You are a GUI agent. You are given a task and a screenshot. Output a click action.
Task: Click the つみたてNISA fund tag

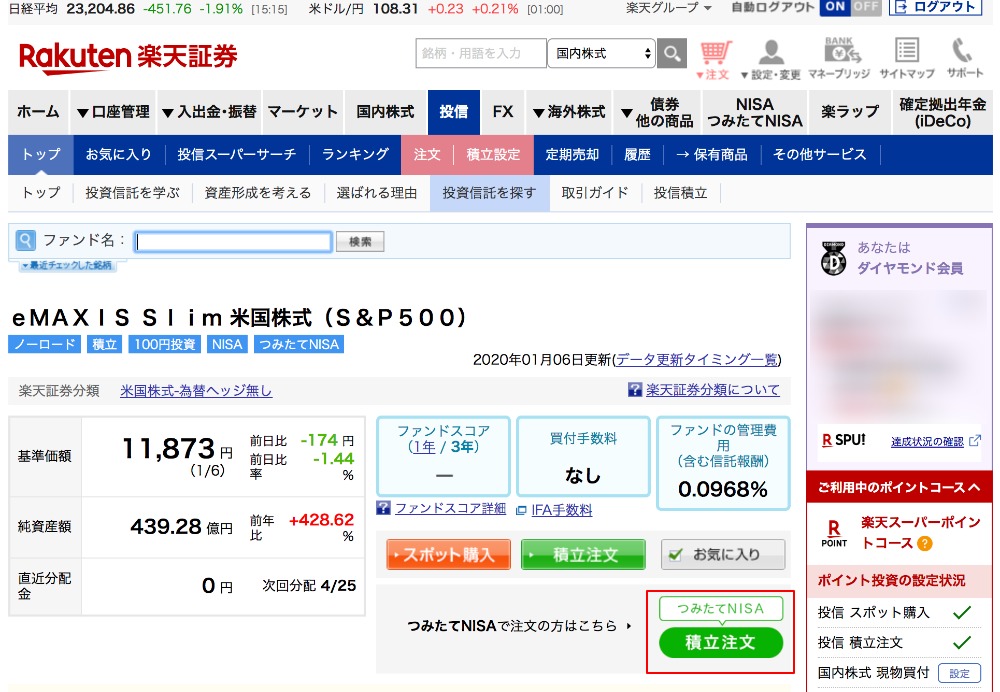pos(298,344)
